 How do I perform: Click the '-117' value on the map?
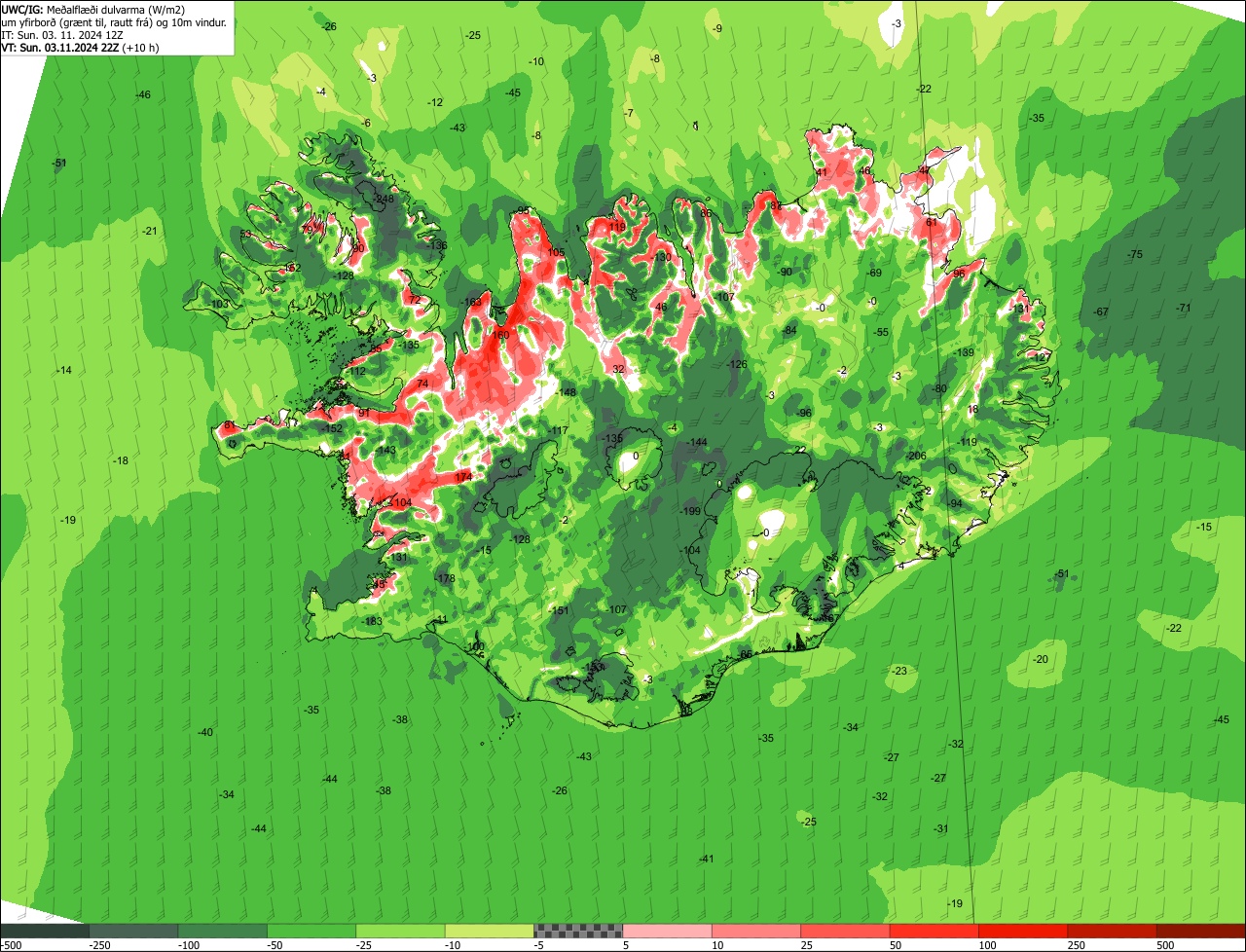tap(558, 430)
